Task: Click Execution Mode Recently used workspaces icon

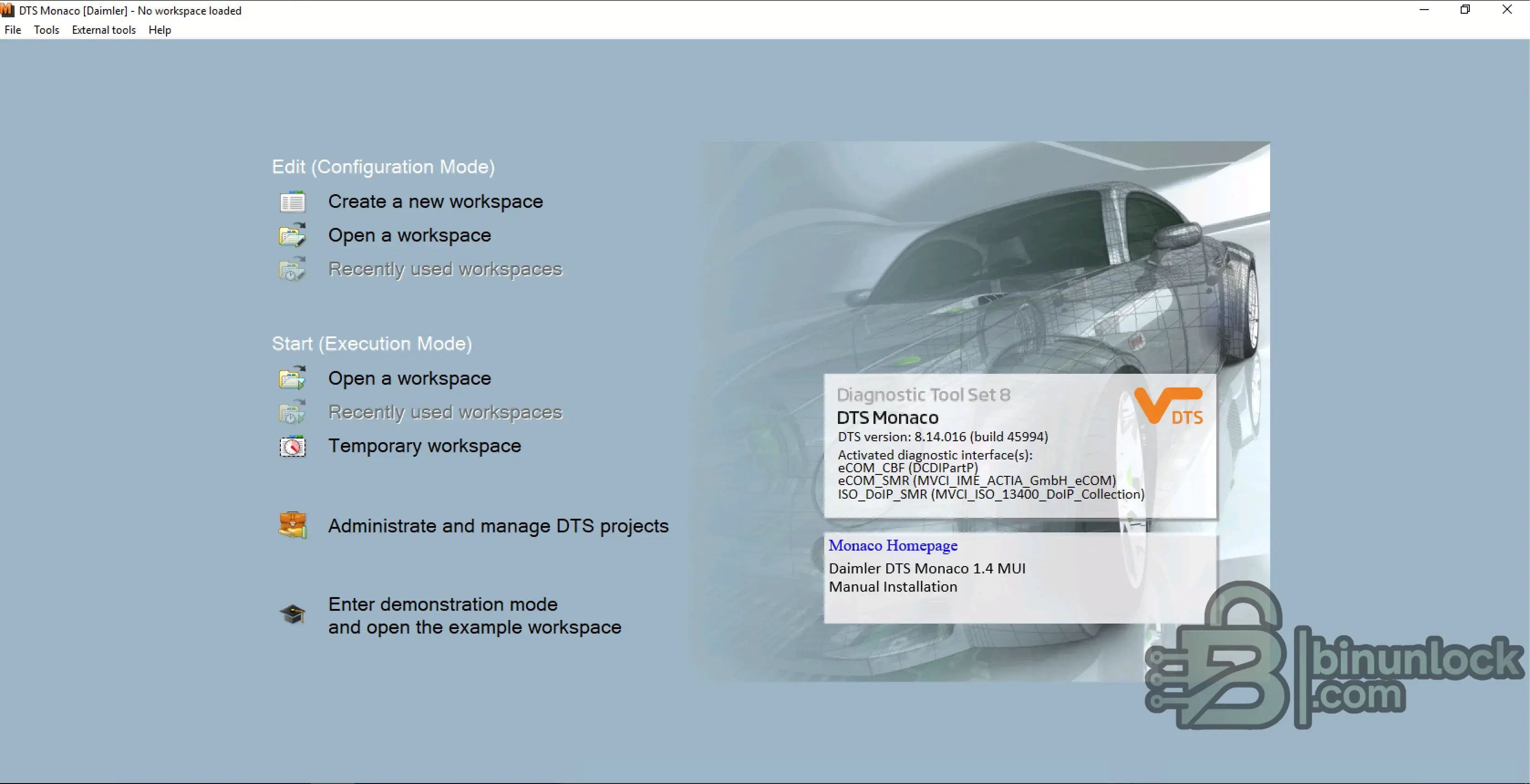Action: coord(292,412)
